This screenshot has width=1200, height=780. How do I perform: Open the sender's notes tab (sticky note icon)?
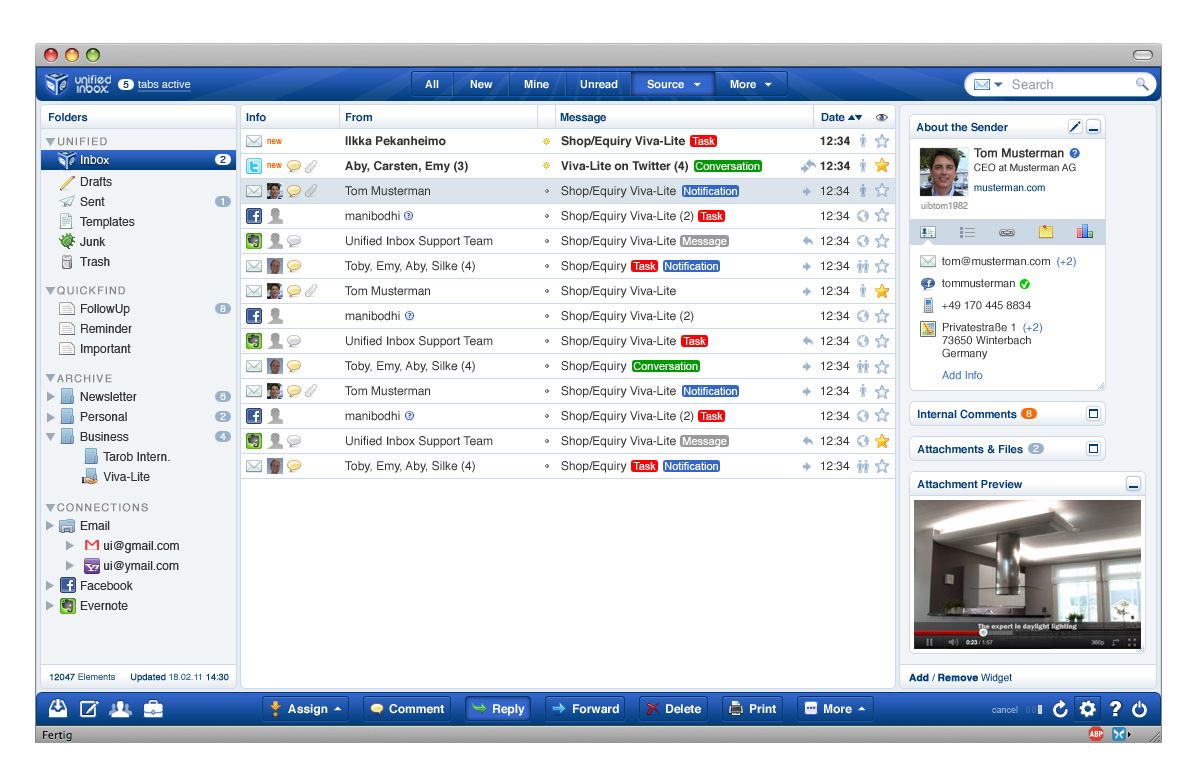1046,231
